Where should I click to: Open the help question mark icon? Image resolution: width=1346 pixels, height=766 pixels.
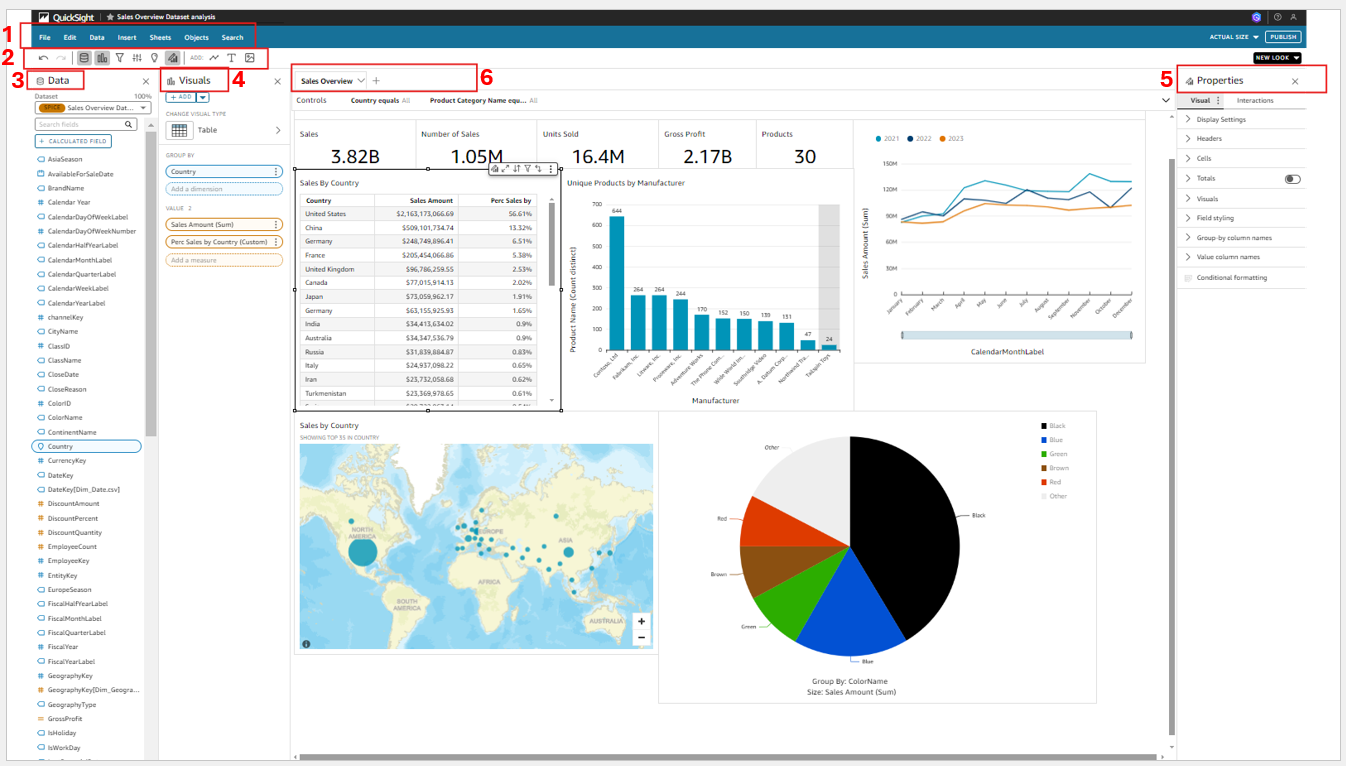[x=1277, y=17]
